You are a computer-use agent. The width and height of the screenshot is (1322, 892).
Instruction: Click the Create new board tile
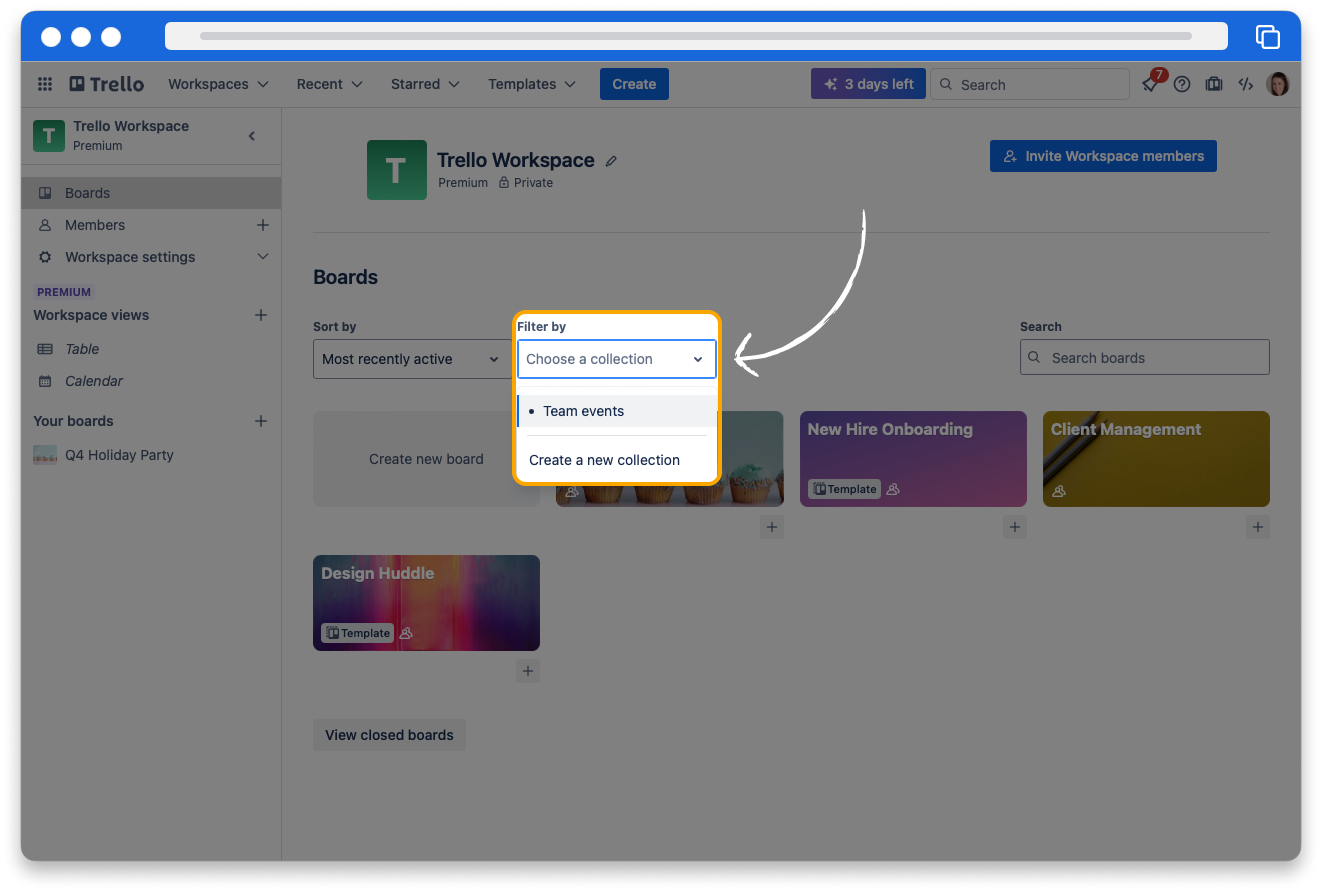(426, 459)
